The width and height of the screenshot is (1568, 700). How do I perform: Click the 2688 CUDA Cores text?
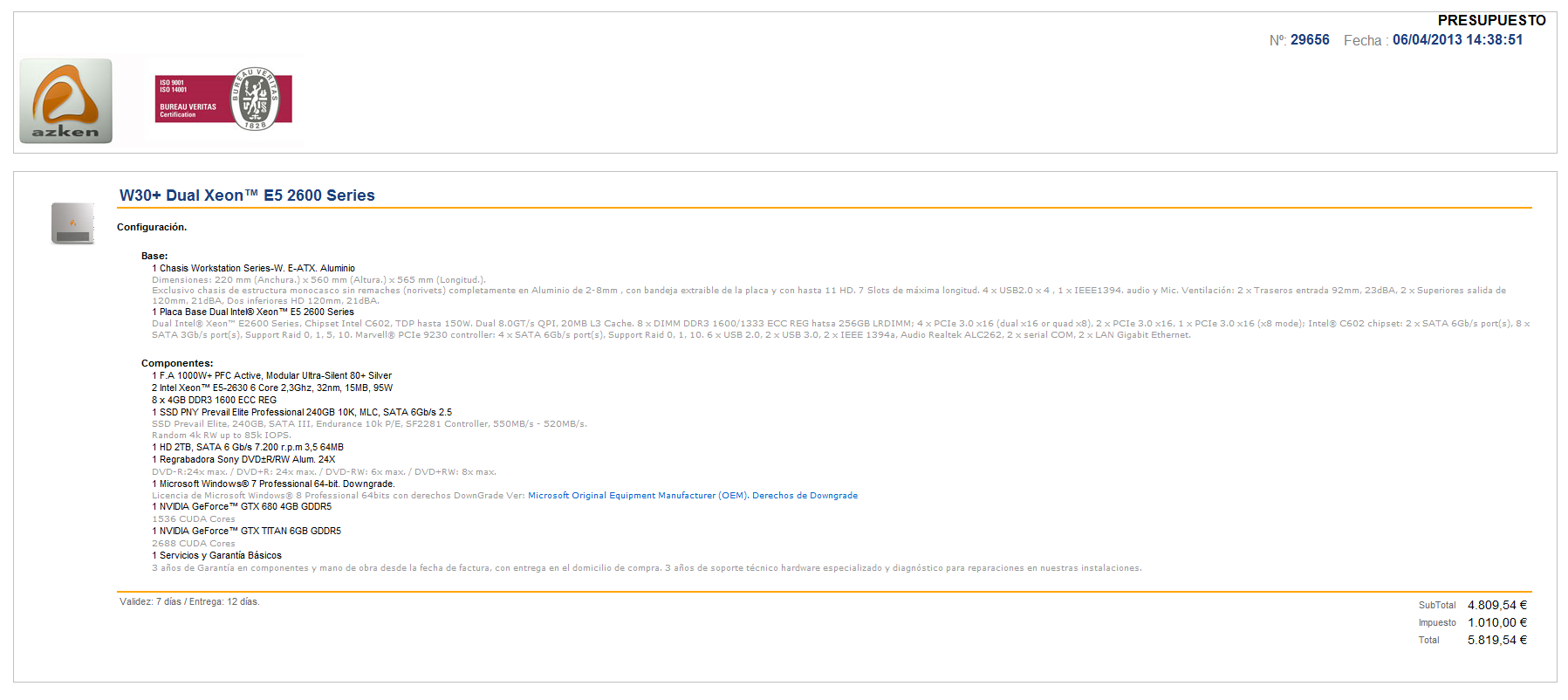coord(194,544)
